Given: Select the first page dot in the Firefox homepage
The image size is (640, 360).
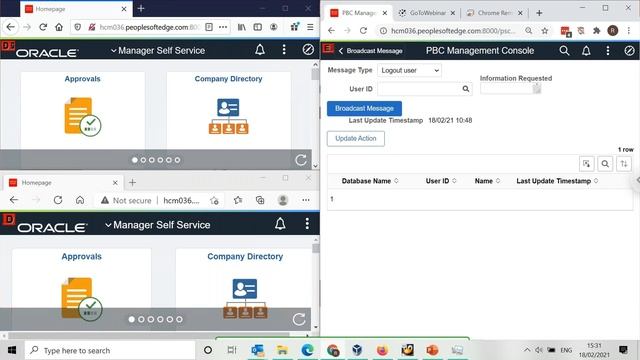Looking at the screenshot, I should [135, 160].
